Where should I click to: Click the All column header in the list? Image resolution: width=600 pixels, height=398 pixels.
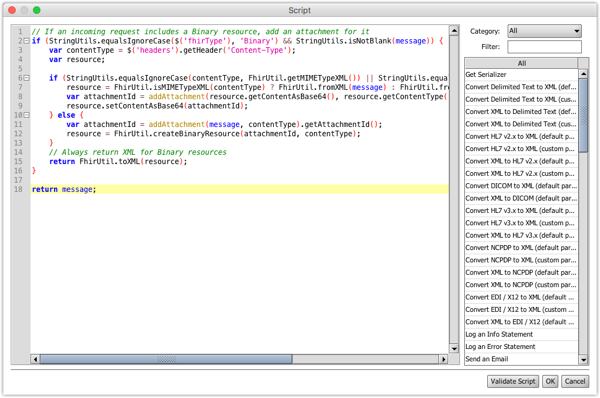click(x=521, y=63)
